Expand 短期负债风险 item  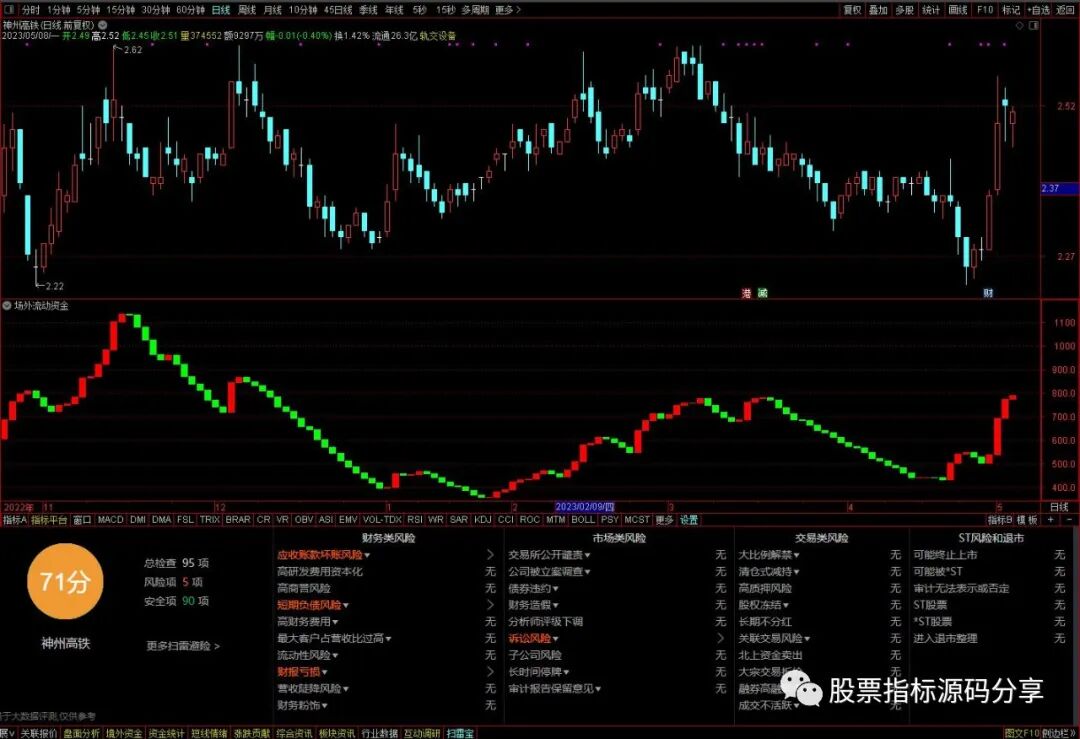(x=313, y=605)
